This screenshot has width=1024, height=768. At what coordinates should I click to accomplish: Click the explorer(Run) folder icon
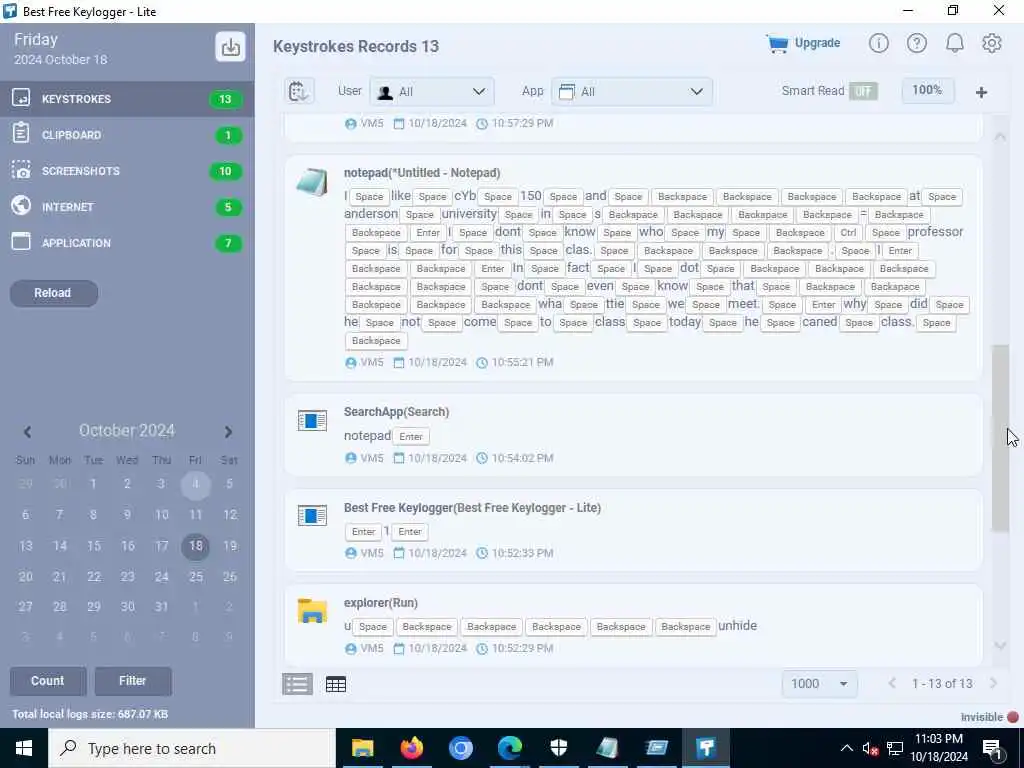[x=312, y=611]
